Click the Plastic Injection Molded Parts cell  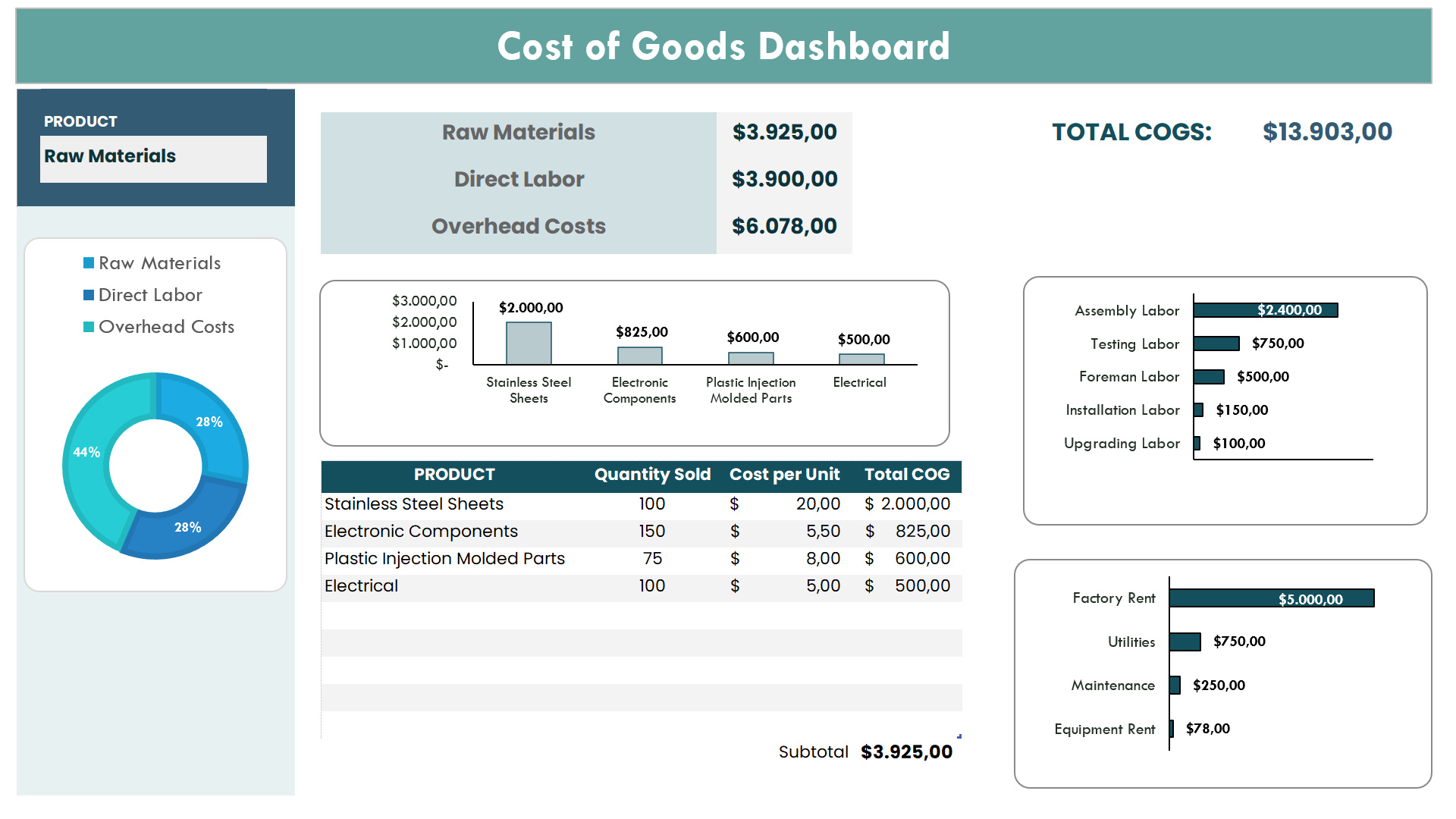tap(444, 558)
